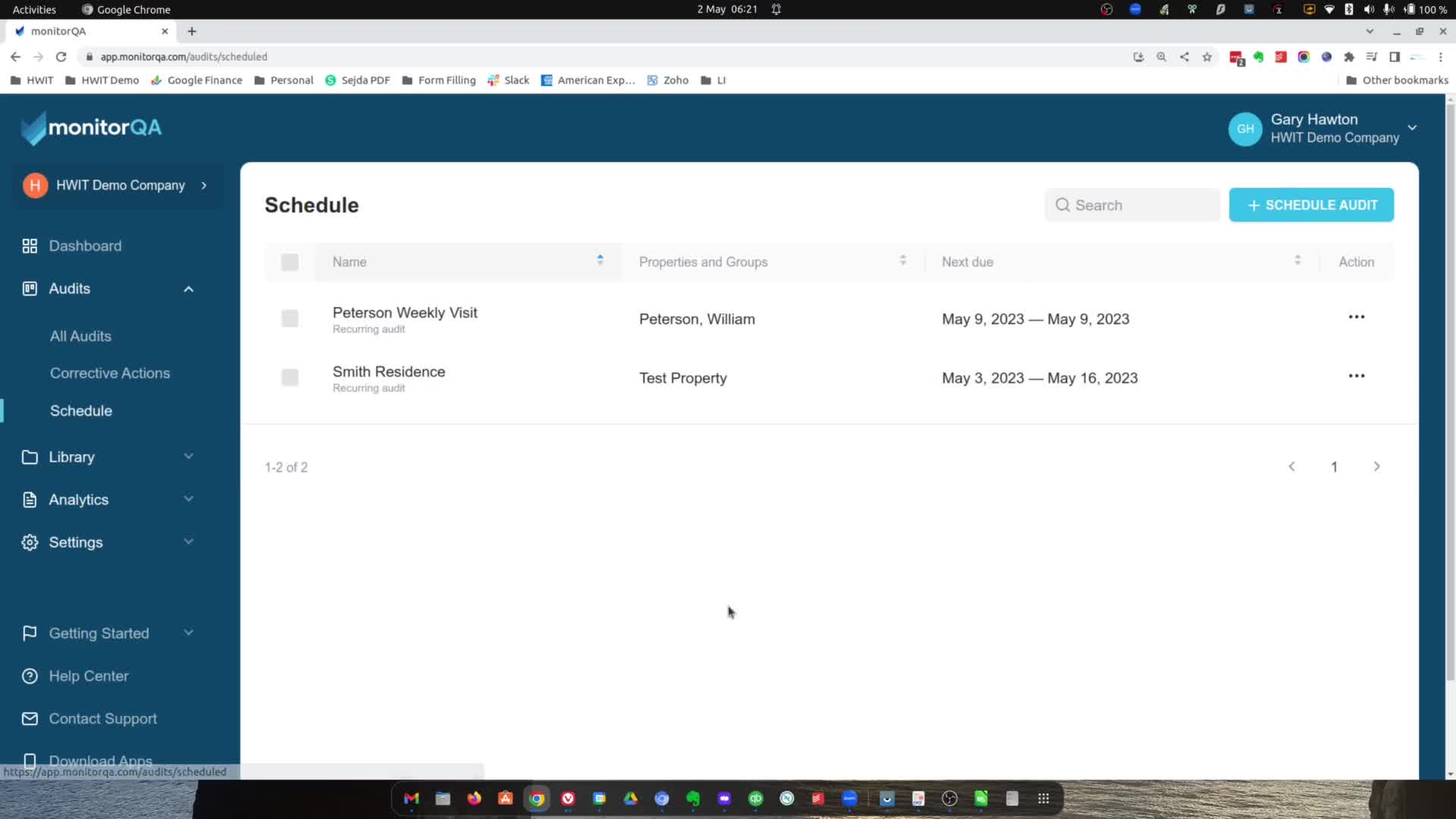Click the SCHEDULE AUDIT button
This screenshot has width=1456, height=819.
point(1311,205)
